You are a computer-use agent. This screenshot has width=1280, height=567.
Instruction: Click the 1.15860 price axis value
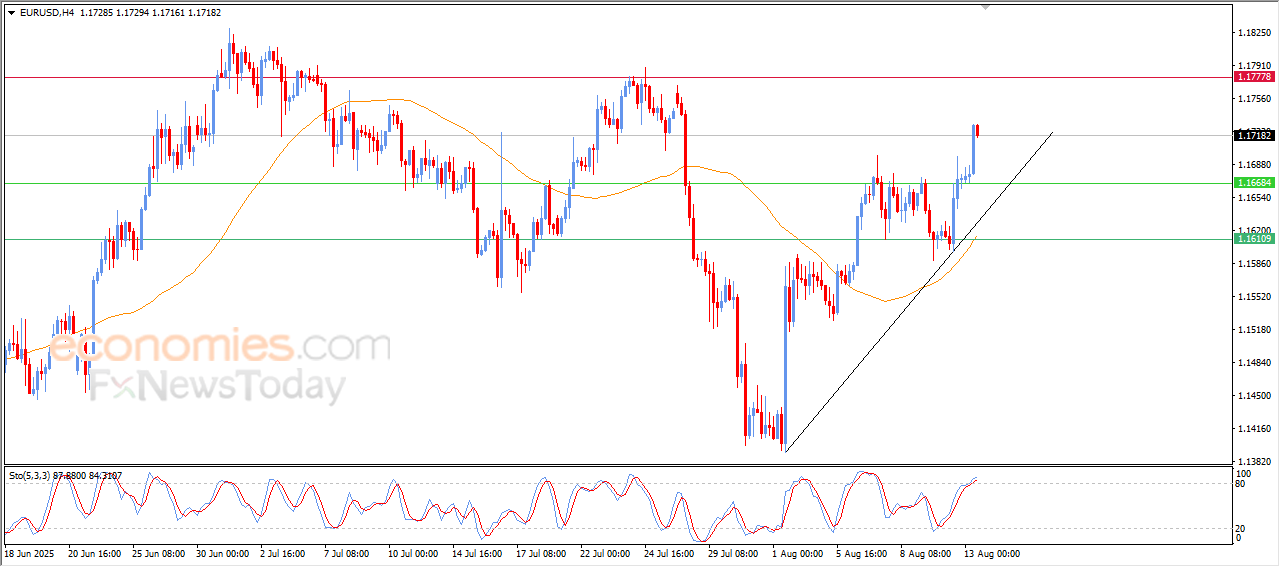1254,264
